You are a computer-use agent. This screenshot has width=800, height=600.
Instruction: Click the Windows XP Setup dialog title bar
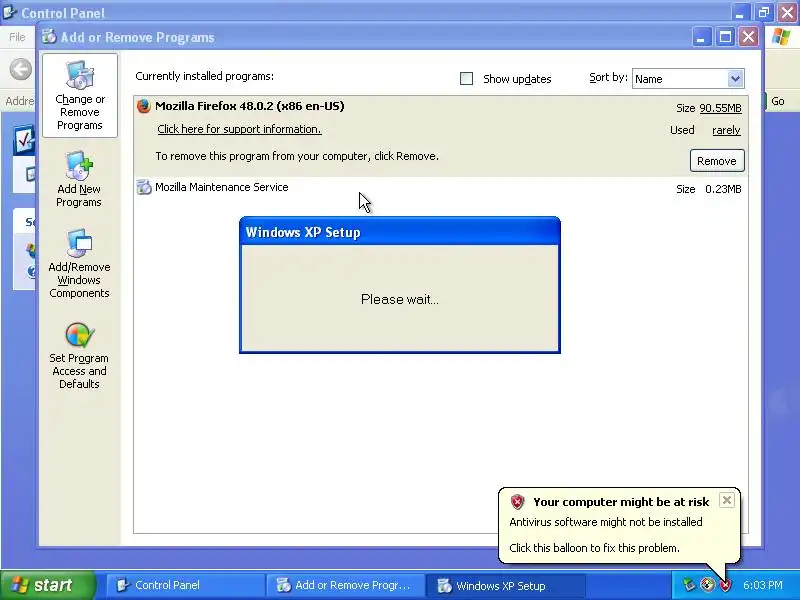399,232
